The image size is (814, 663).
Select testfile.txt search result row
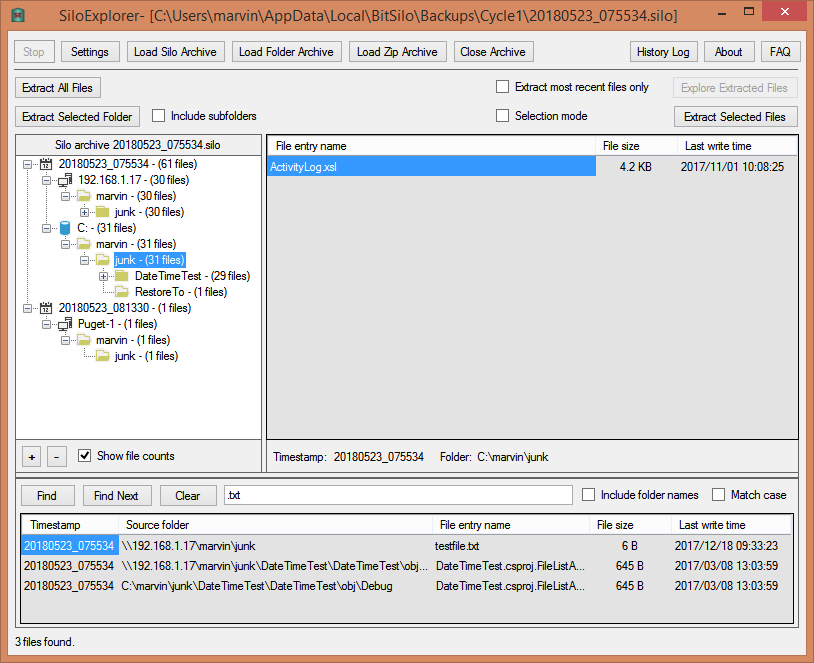tap(407, 546)
